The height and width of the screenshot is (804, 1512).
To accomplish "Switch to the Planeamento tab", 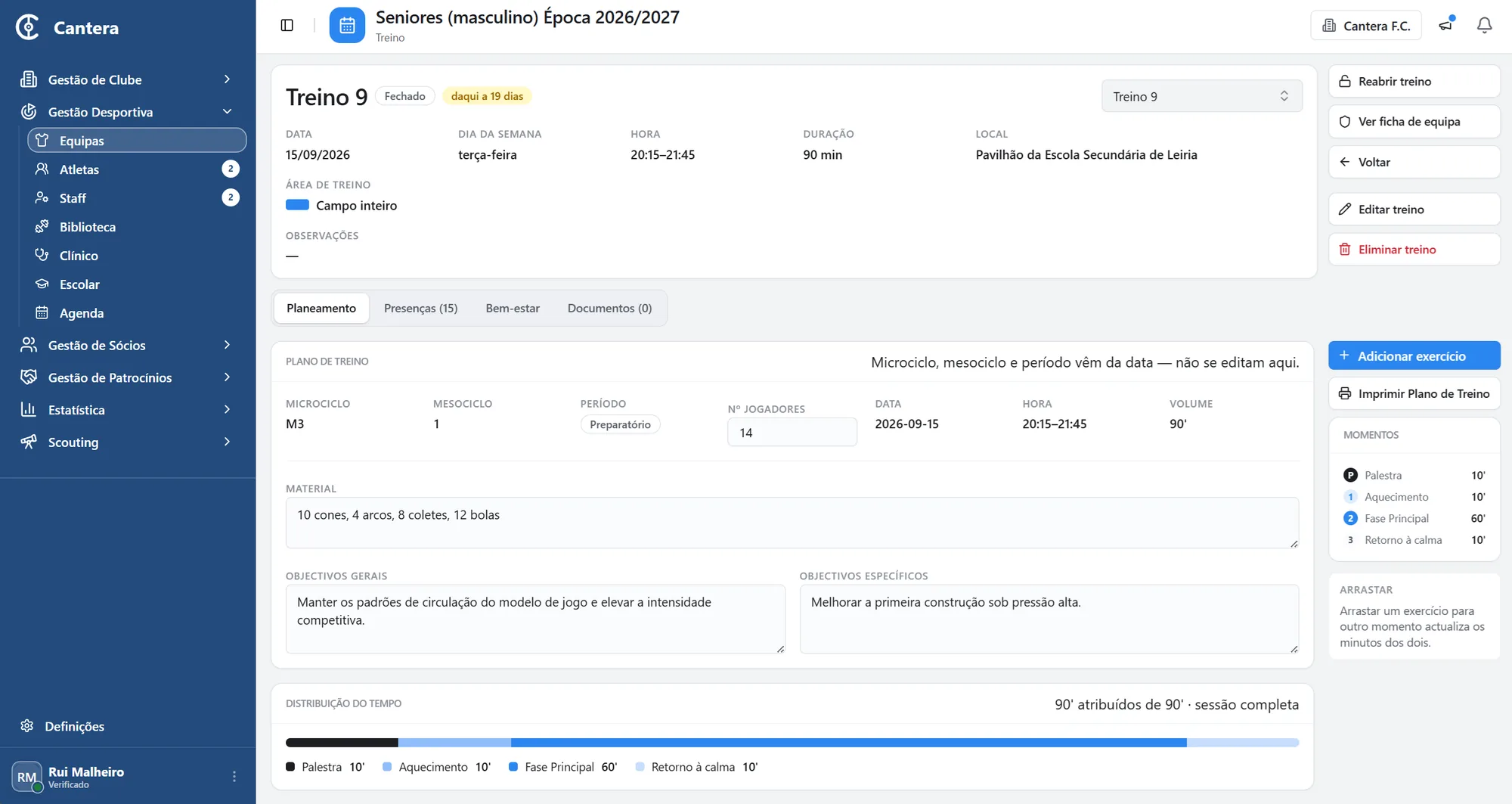I will (321, 309).
